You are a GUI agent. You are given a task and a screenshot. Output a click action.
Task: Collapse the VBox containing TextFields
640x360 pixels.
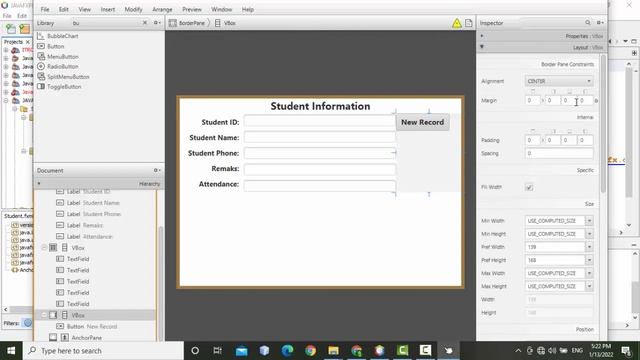tap(44, 248)
